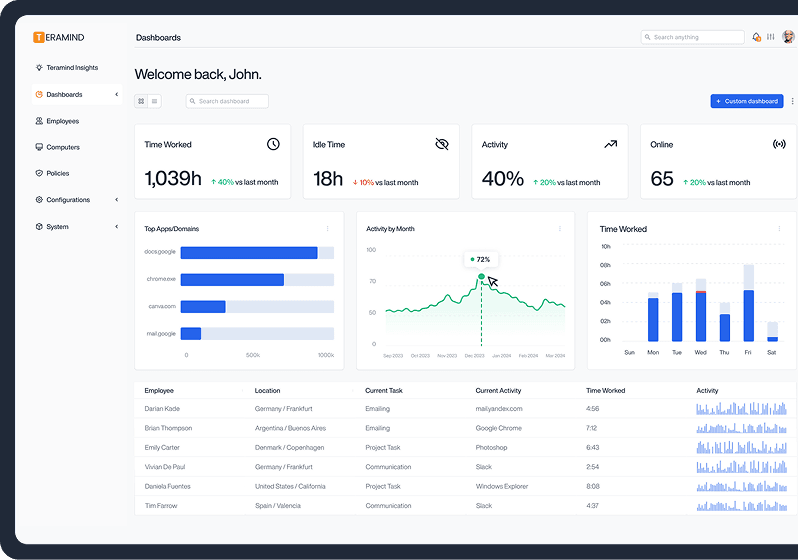The width and height of the screenshot is (798, 560).
Task: Click the Teramind logo
Action: [x=59, y=37]
